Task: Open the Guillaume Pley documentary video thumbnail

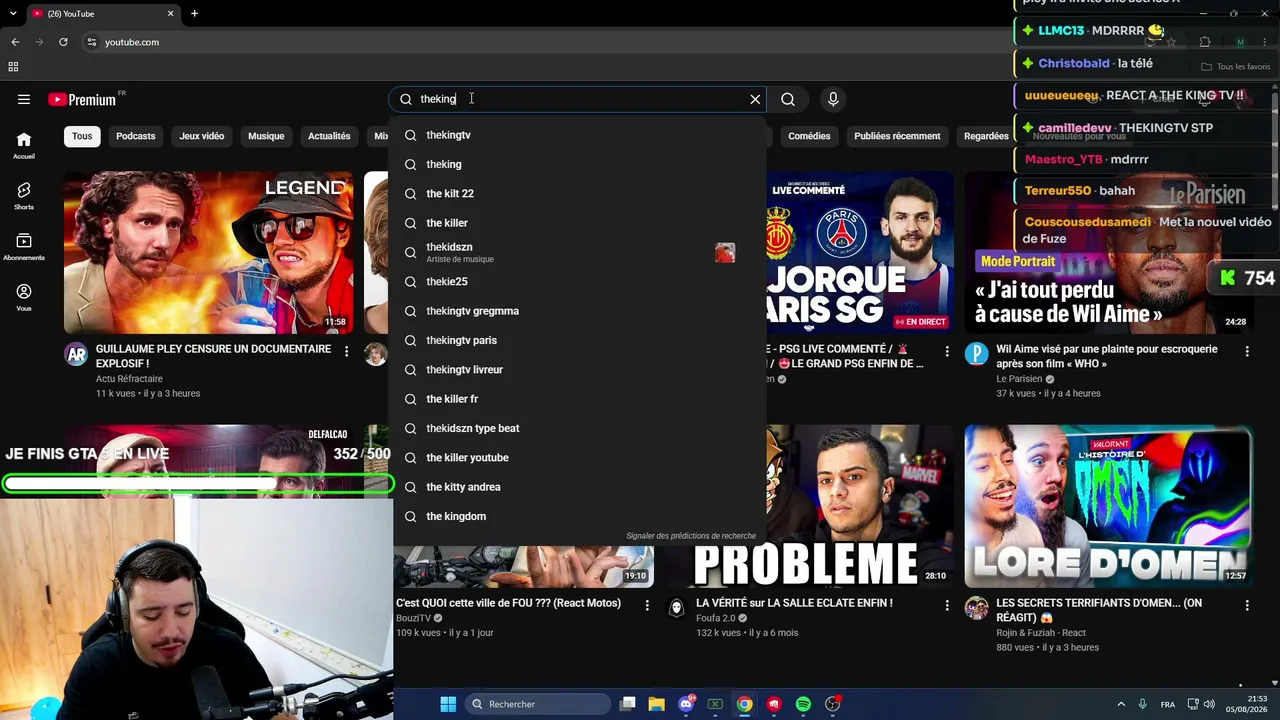Action: pyautogui.click(x=208, y=252)
